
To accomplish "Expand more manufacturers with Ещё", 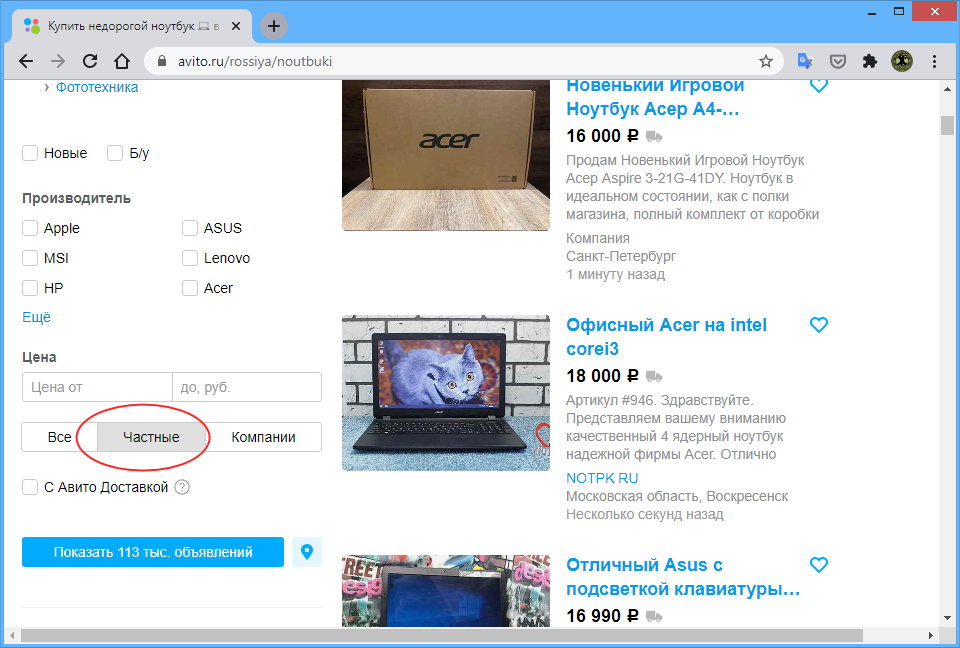I will 36,317.
